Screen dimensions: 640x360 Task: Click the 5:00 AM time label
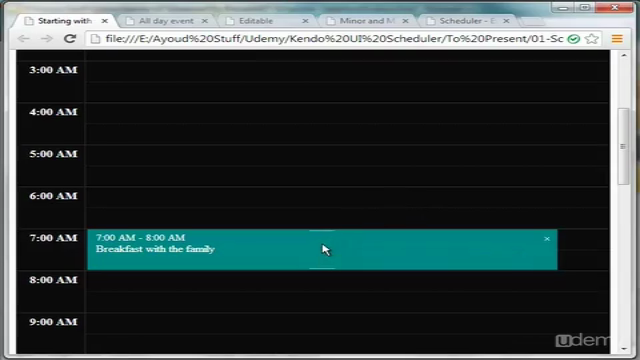click(x=53, y=154)
